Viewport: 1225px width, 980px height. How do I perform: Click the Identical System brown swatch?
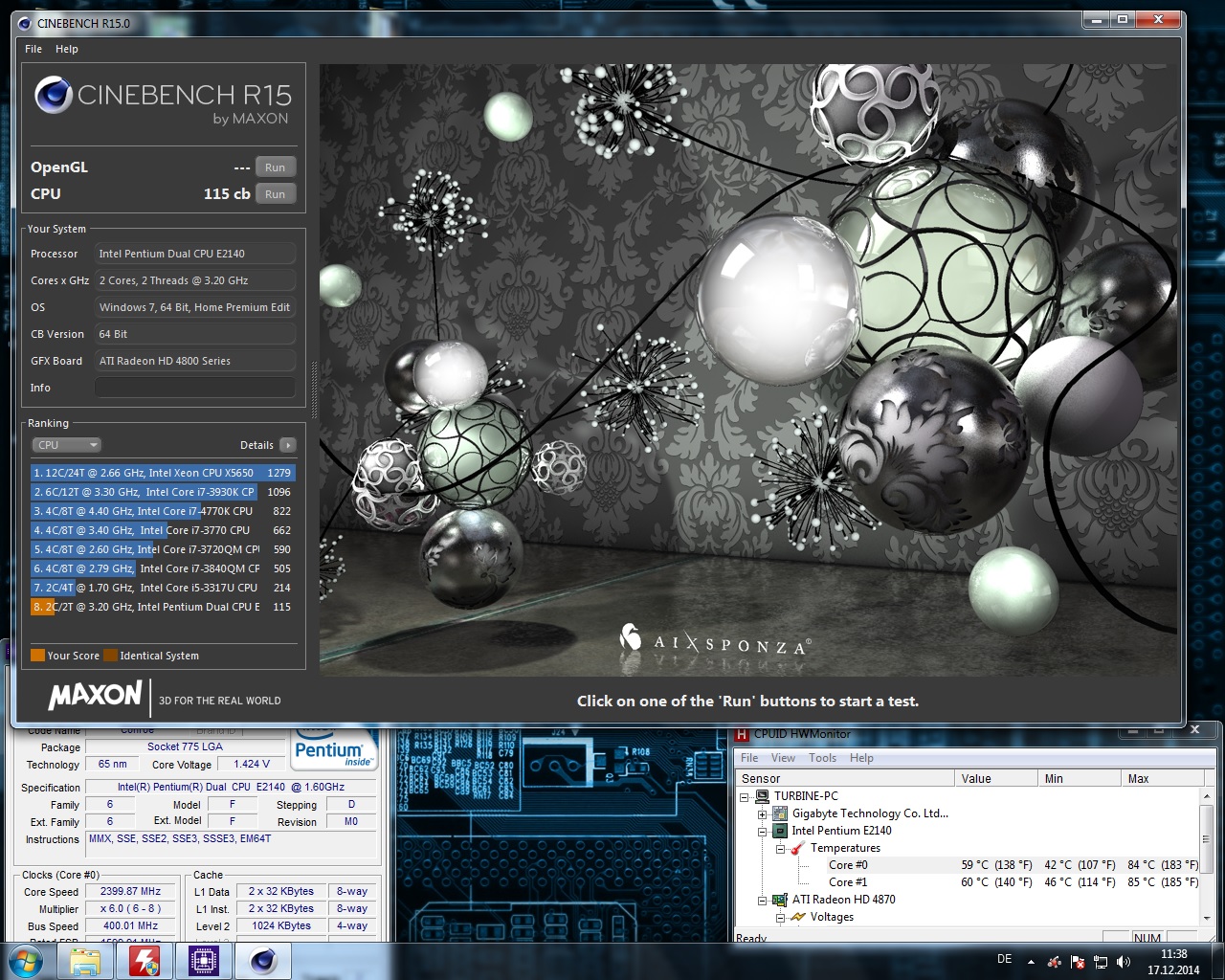coord(110,656)
